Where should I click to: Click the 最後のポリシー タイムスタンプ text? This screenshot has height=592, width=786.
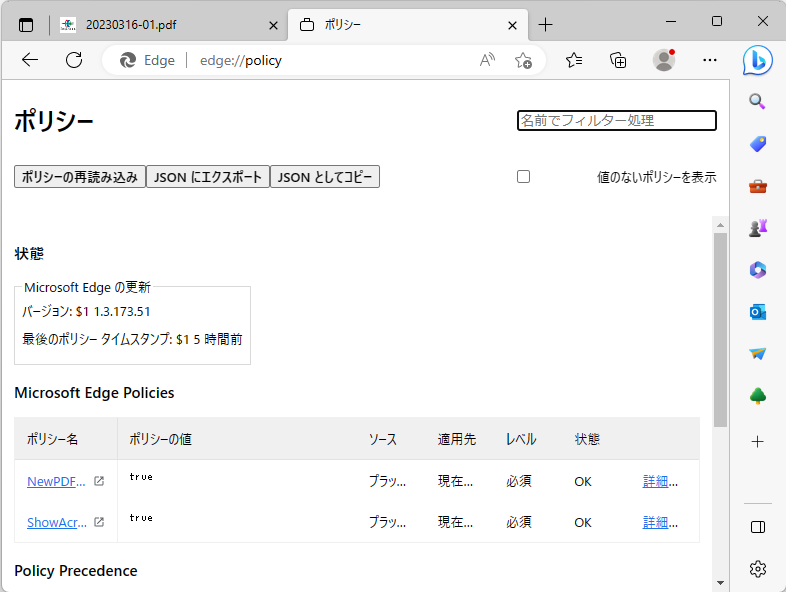tap(132, 339)
